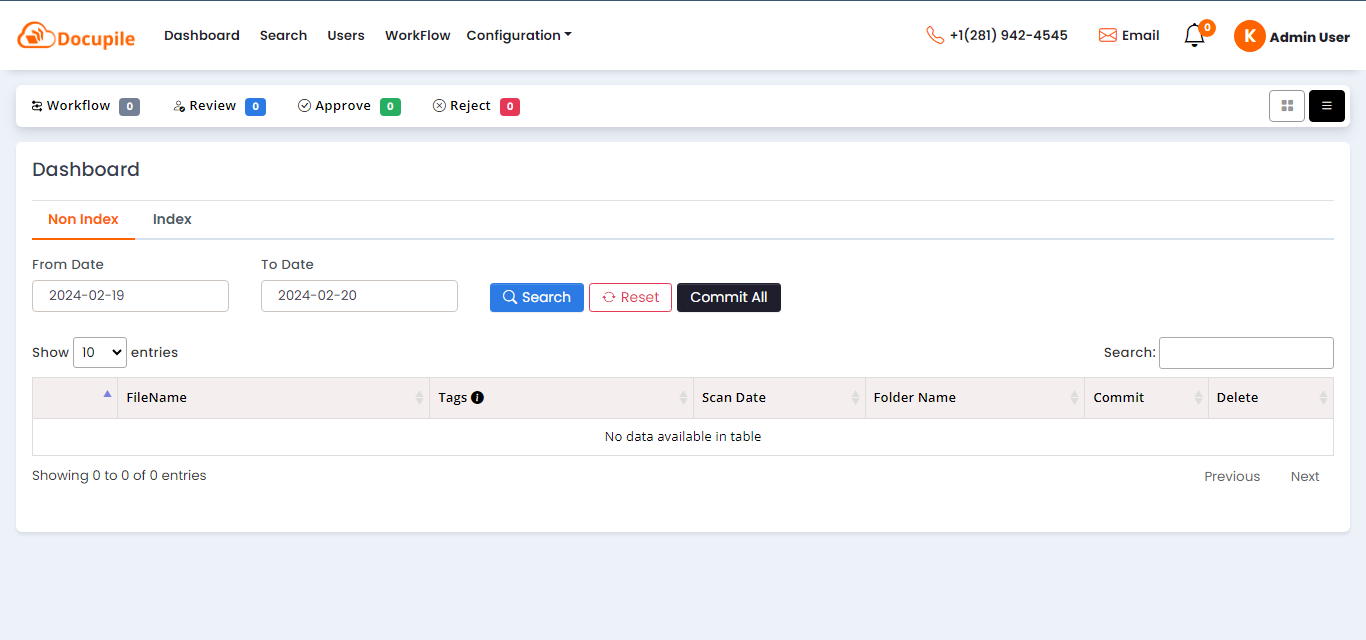1366x640 pixels.
Task: Open the Show entries count dropdown
Action: coord(100,352)
